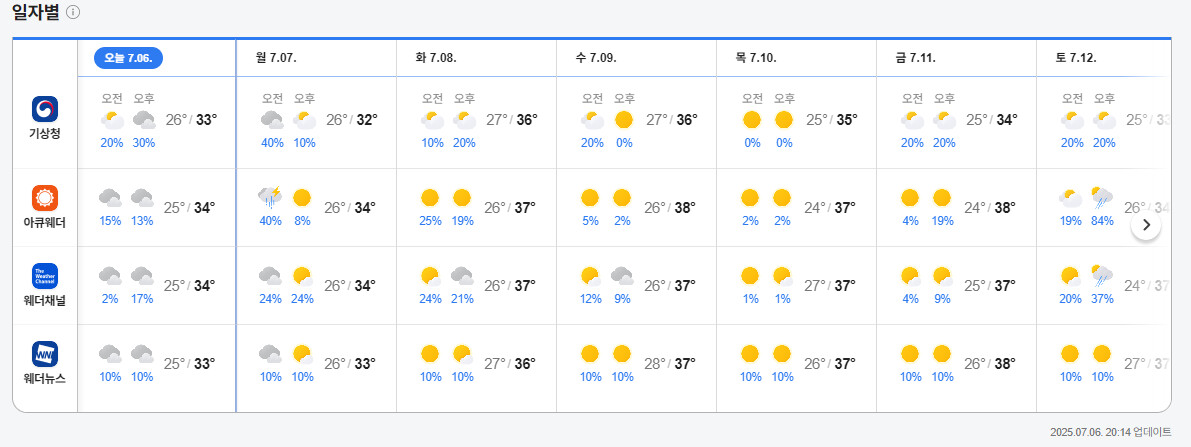The height and width of the screenshot is (447, 1191).
Task: Click the 금 7.11. column header
Action: pos(915,58)
